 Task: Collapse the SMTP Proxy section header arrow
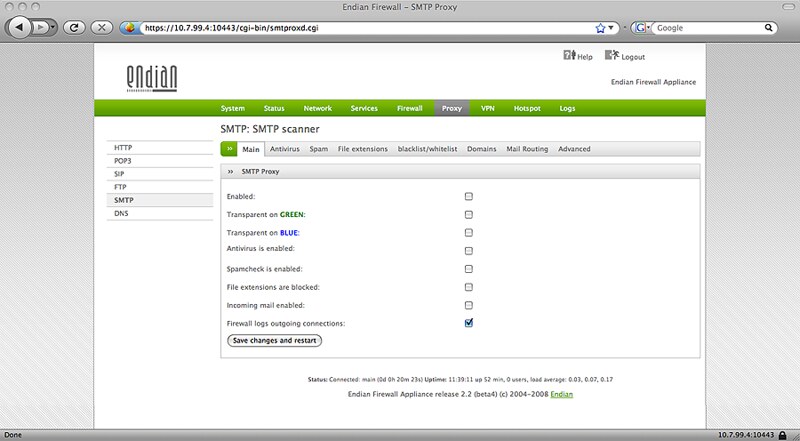pyautogui.click(x=230, y=172)
